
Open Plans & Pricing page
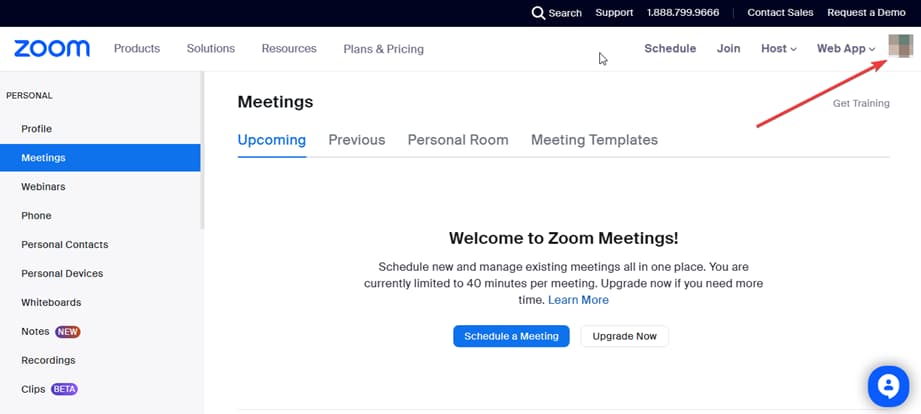click(383, 49)
